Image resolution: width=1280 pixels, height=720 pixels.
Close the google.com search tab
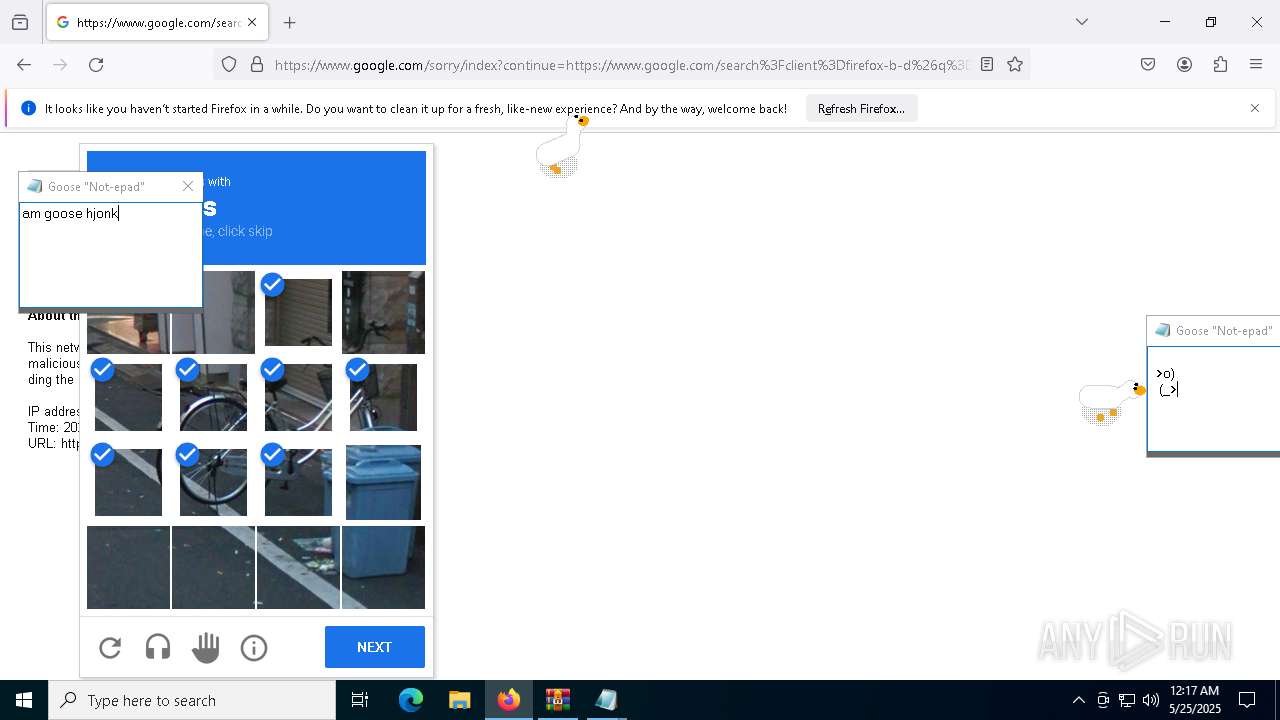tap(252, 22)
